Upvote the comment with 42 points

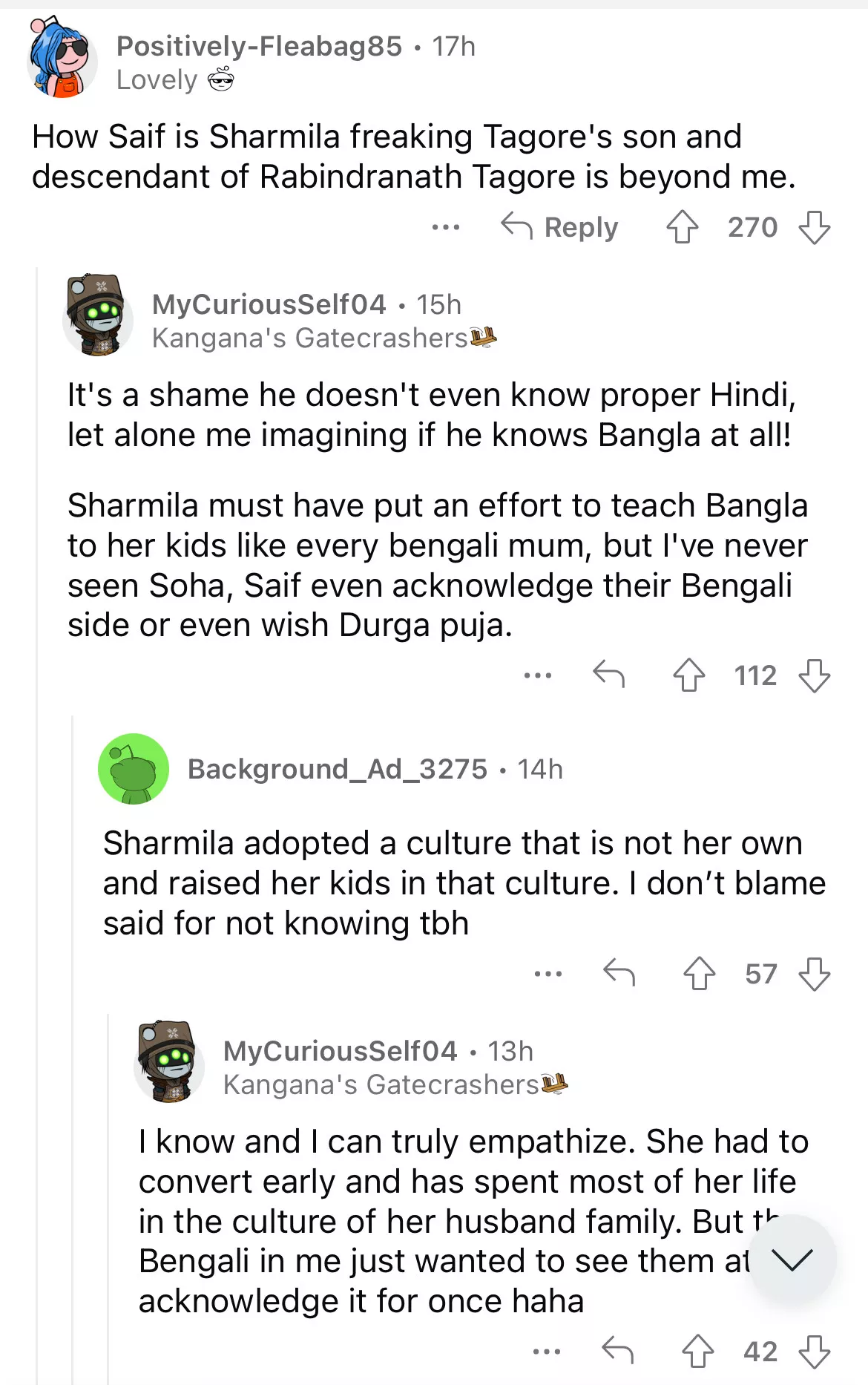point(697,1351)
